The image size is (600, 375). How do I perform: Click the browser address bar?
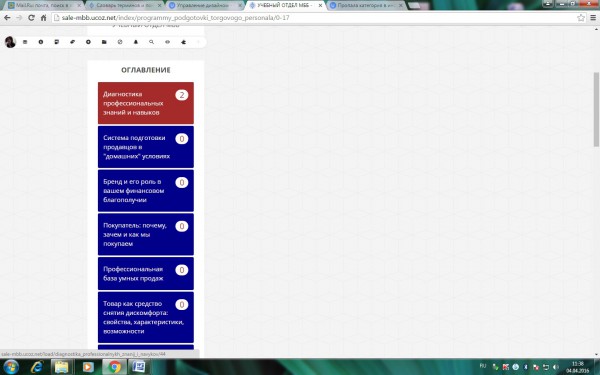tap(314, 18)
